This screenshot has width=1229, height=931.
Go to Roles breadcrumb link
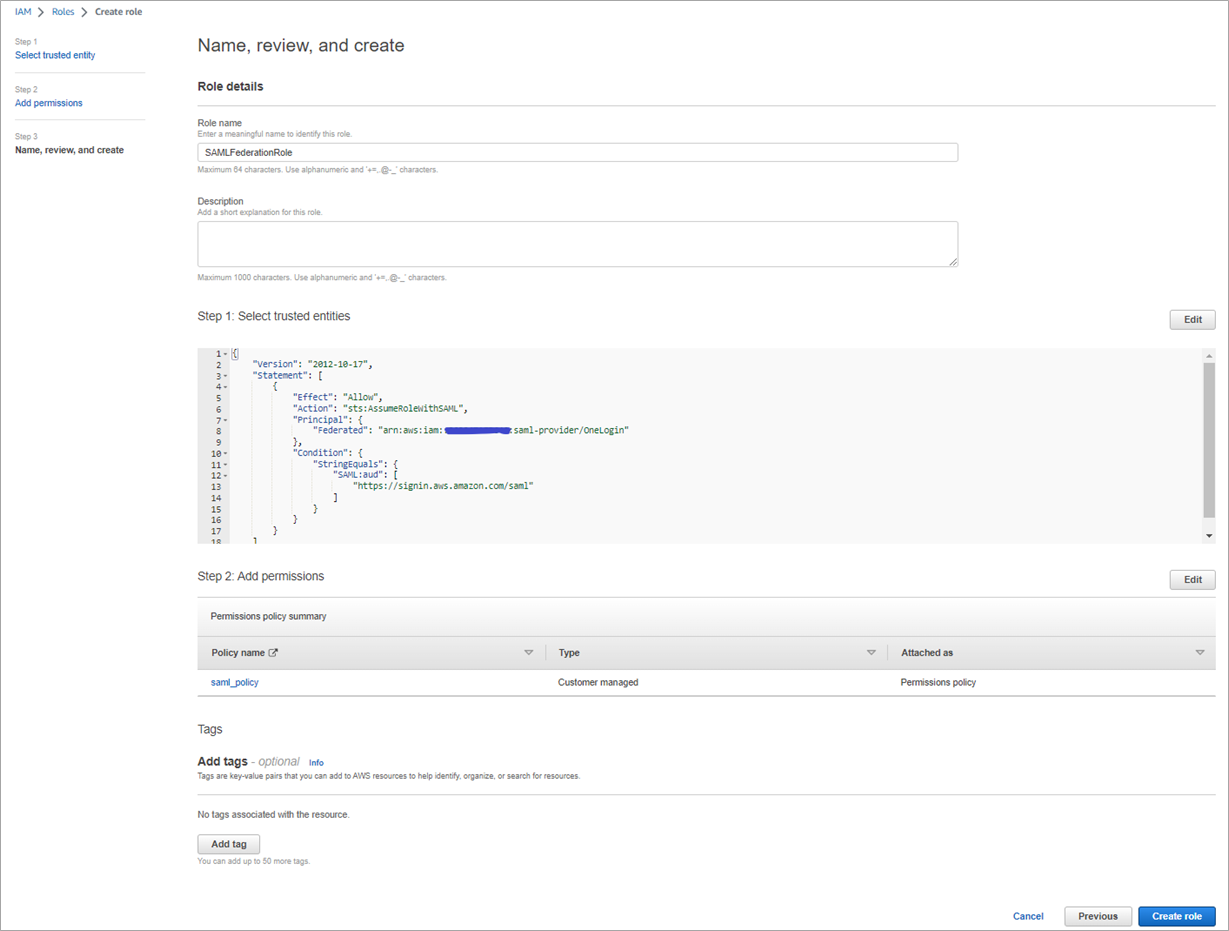63,12
